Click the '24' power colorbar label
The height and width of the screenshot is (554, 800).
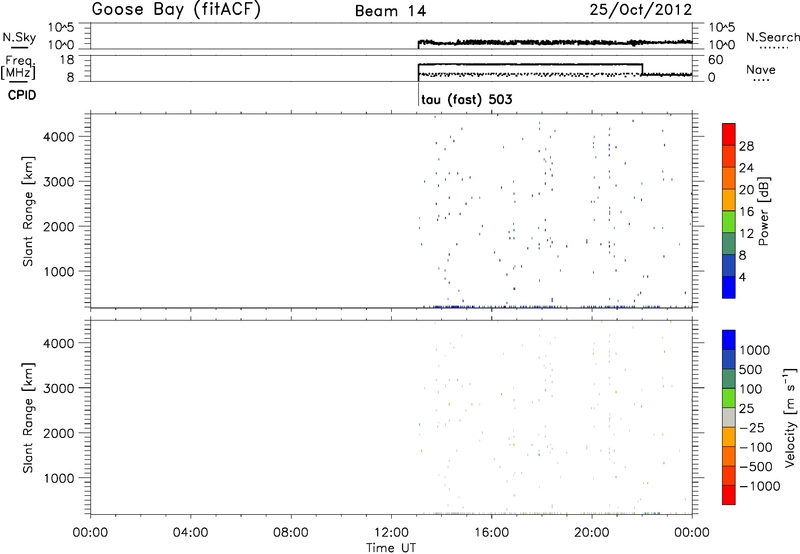coord(746,168)
